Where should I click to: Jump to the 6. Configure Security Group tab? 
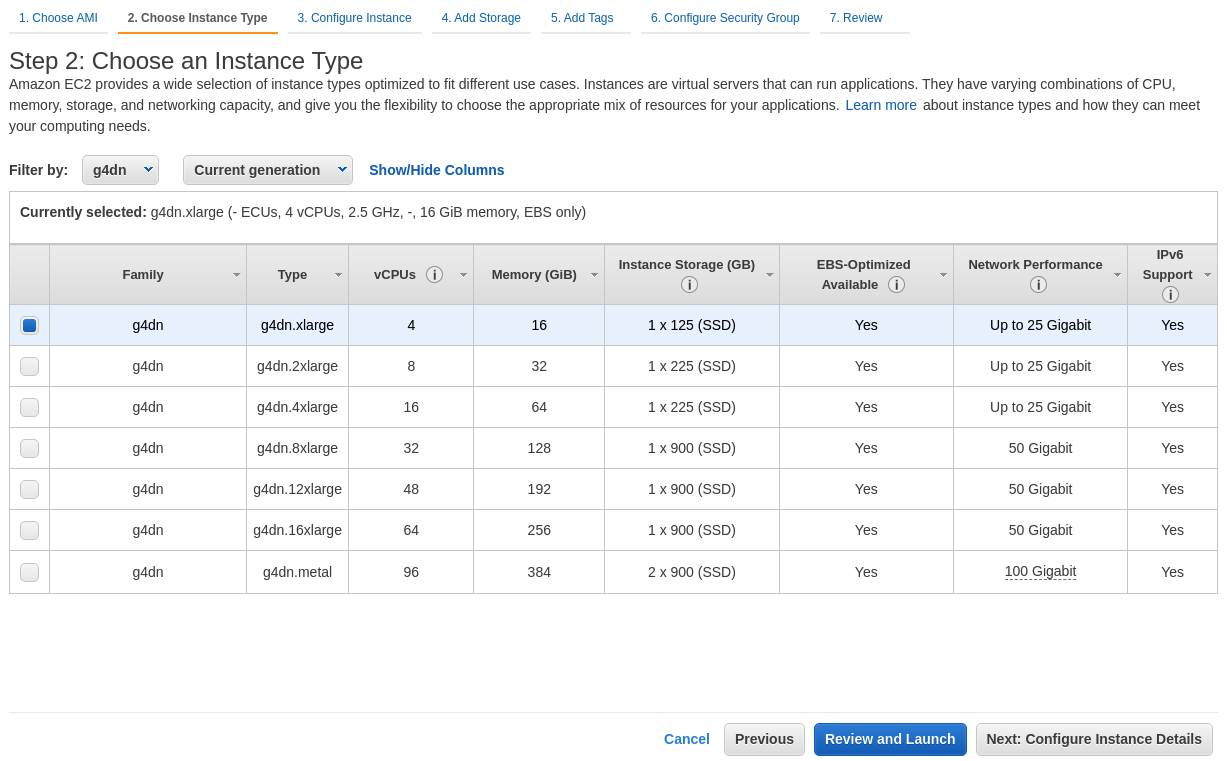tap(725, 18)
